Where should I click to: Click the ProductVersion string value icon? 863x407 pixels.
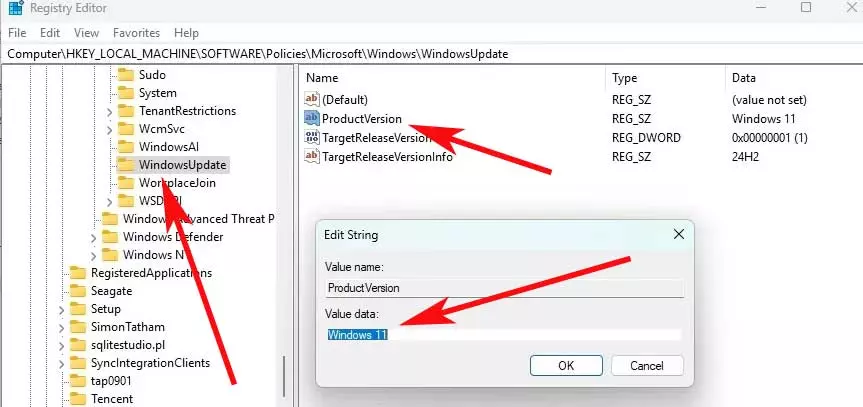pos(312,118)
